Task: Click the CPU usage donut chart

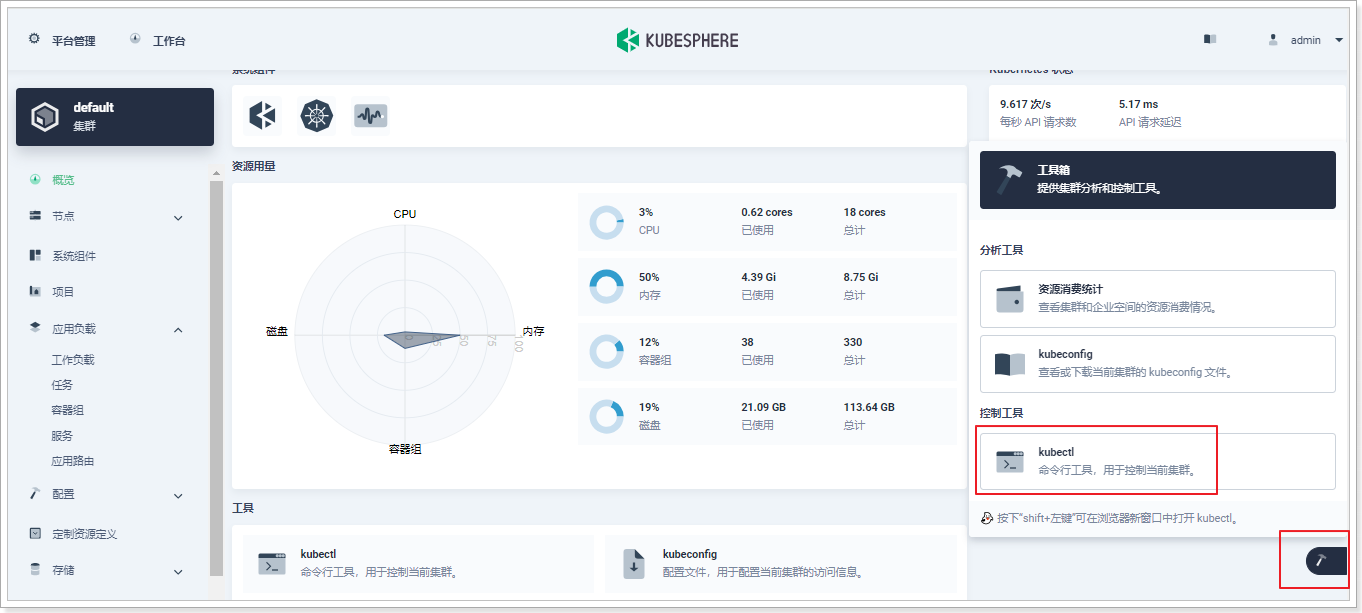Action: [x=606, y=222]
